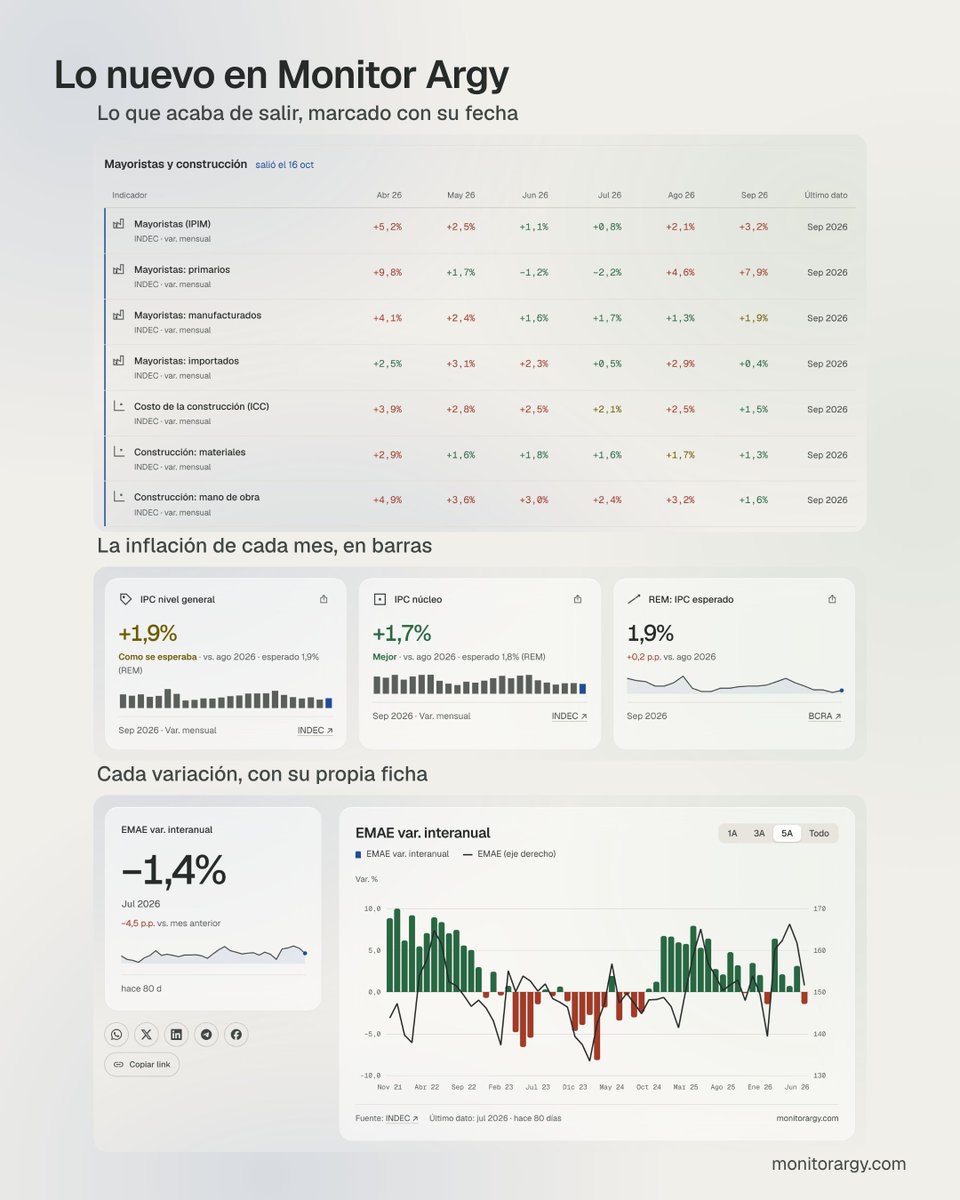Share the REM: IPC esperado card
This screenshot has width=960, height=1200.
[832, 599]
